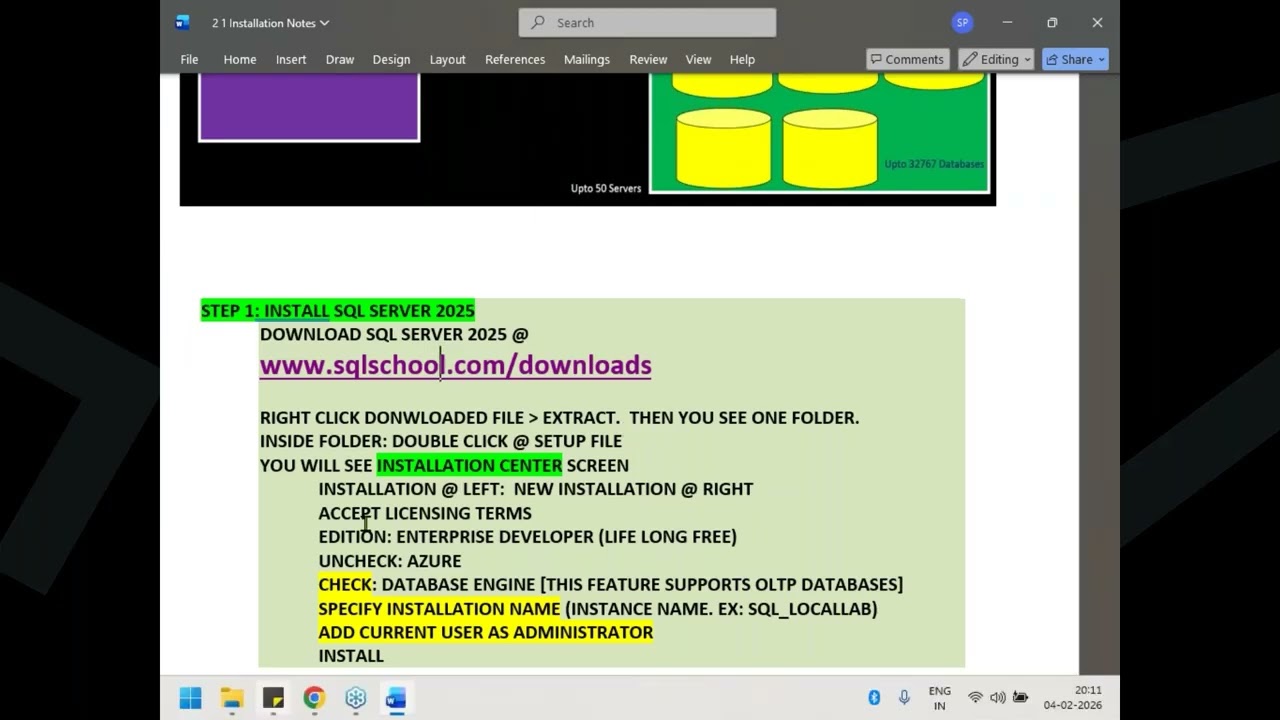Open the File menu

point(189,59)
